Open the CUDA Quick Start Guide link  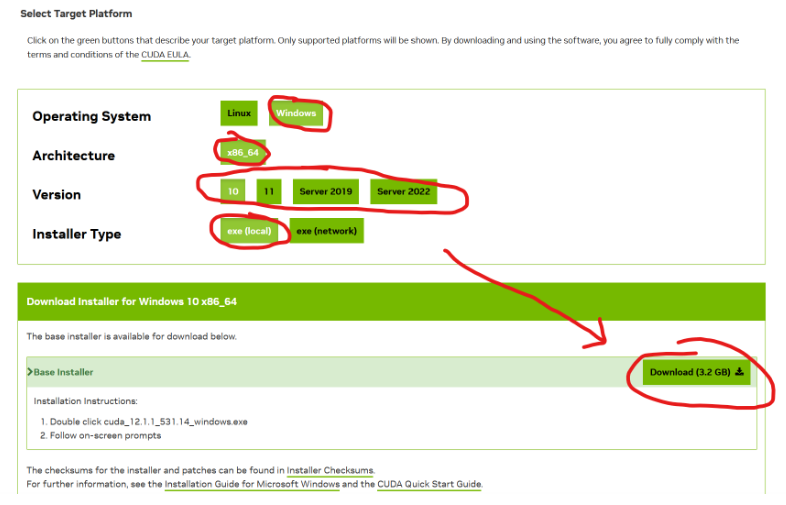point(429,484)
